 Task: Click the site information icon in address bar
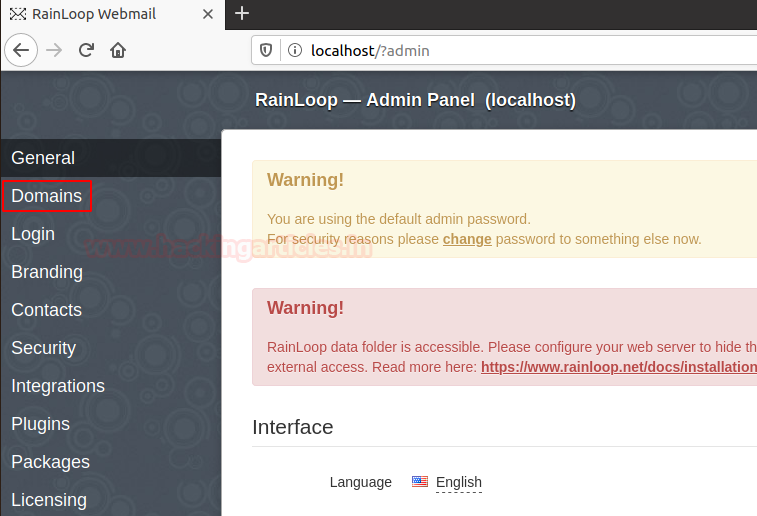pos(294,50)
